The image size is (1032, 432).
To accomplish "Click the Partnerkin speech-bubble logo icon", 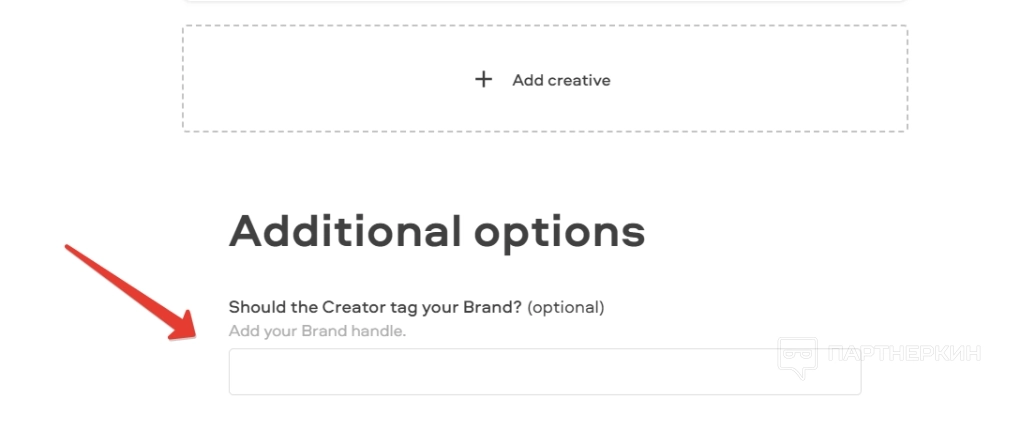I will point(798,357).
